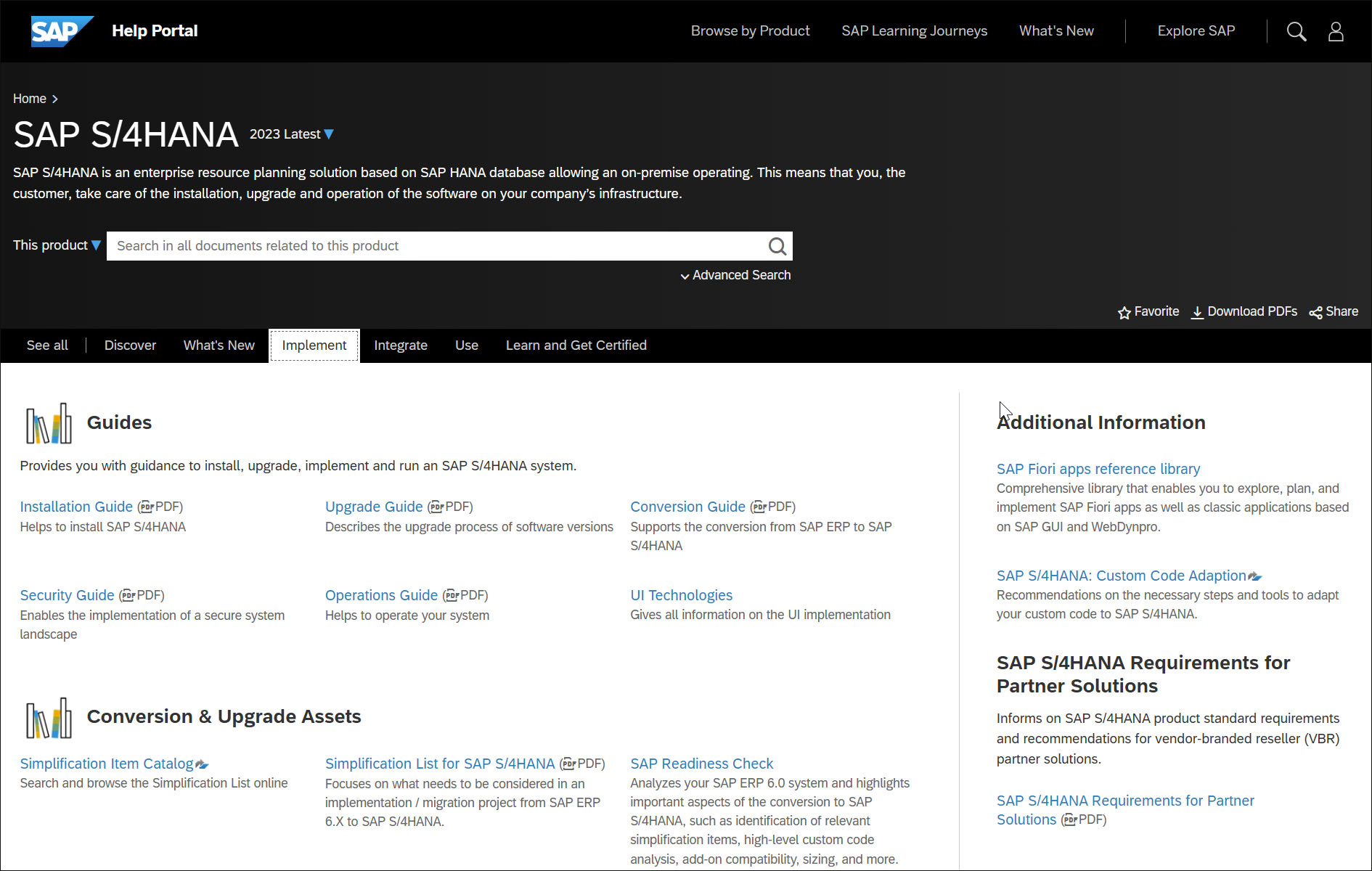Open the 2023 Latest version dropdown
Image resolution: width=1372 pixels, height=871 pixels.
click(x=292, y=134)
